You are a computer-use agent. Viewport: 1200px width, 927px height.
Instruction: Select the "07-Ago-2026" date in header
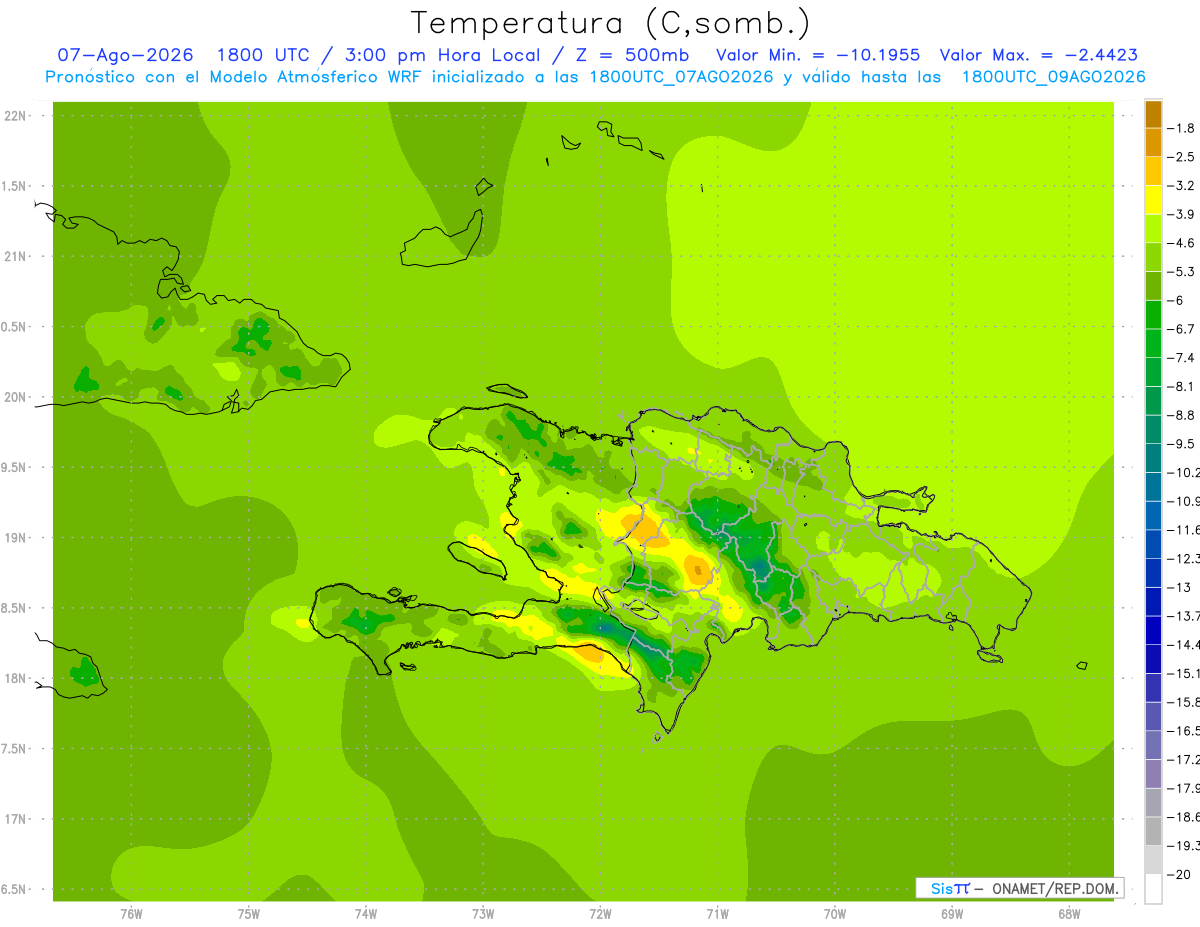[x=125, y=56]
